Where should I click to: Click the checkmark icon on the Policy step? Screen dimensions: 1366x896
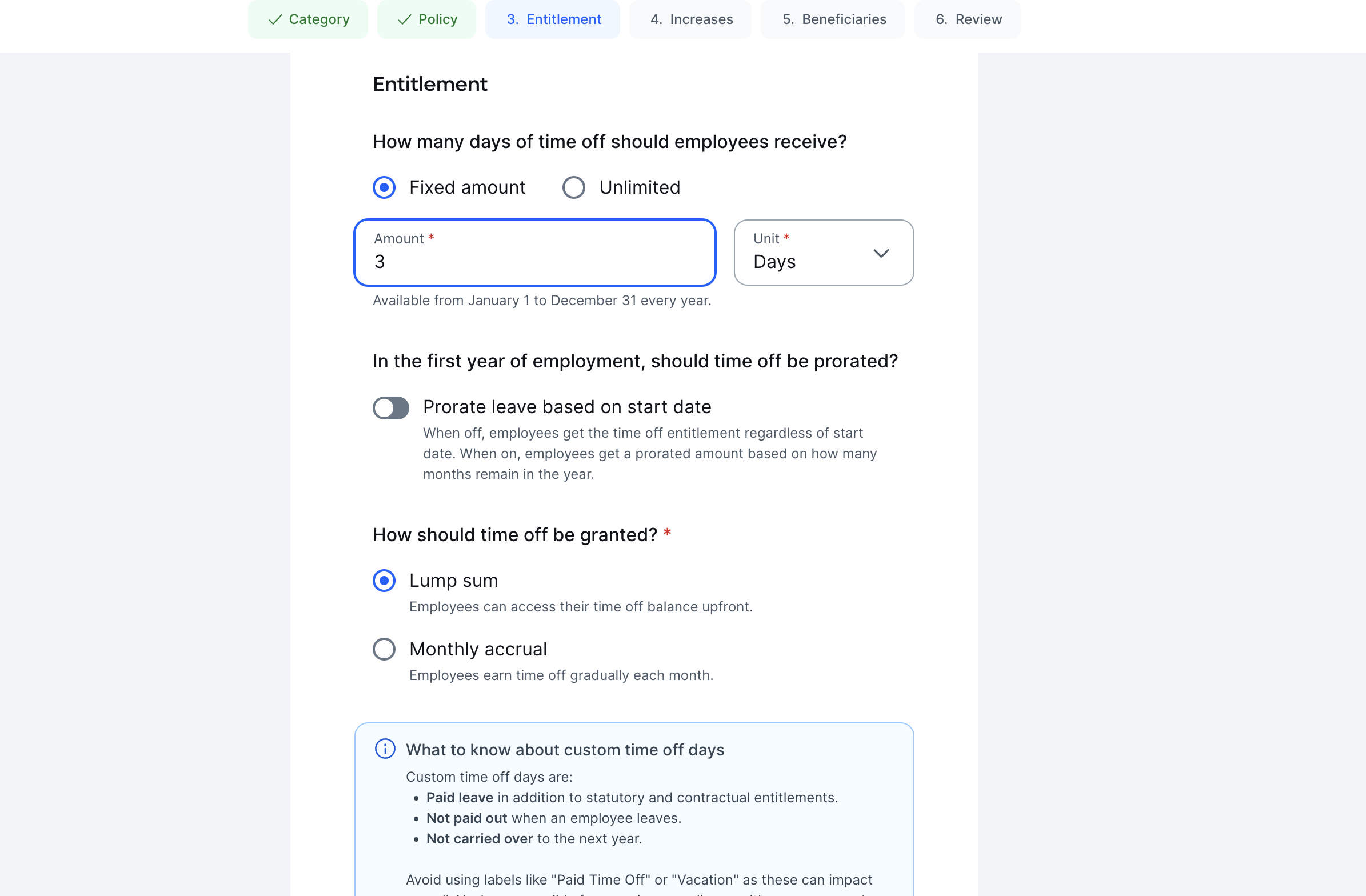404,19
